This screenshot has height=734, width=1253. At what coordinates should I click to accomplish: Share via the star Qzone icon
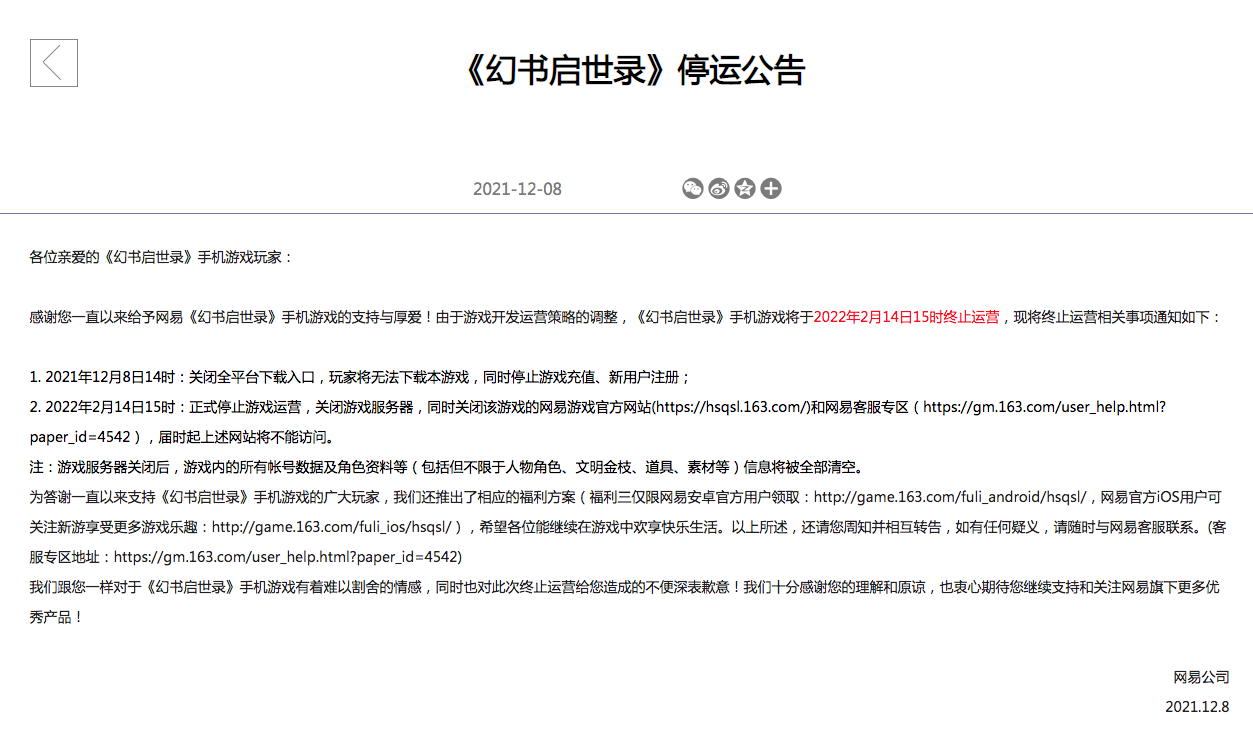coord(745,188)
